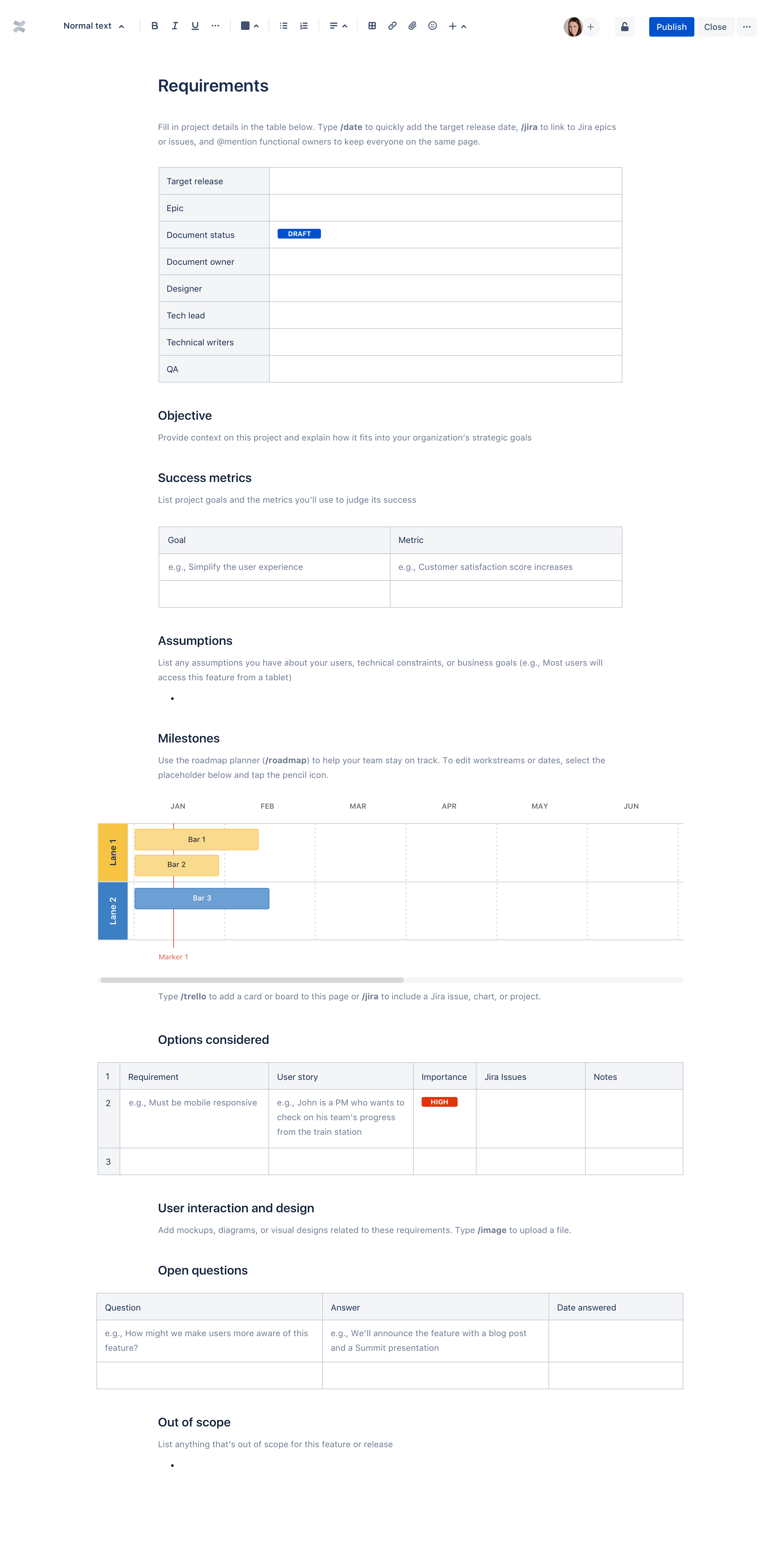Screen dimensions: 781x1568
Task: Click the Target release value cell
Action: (445, 182)
